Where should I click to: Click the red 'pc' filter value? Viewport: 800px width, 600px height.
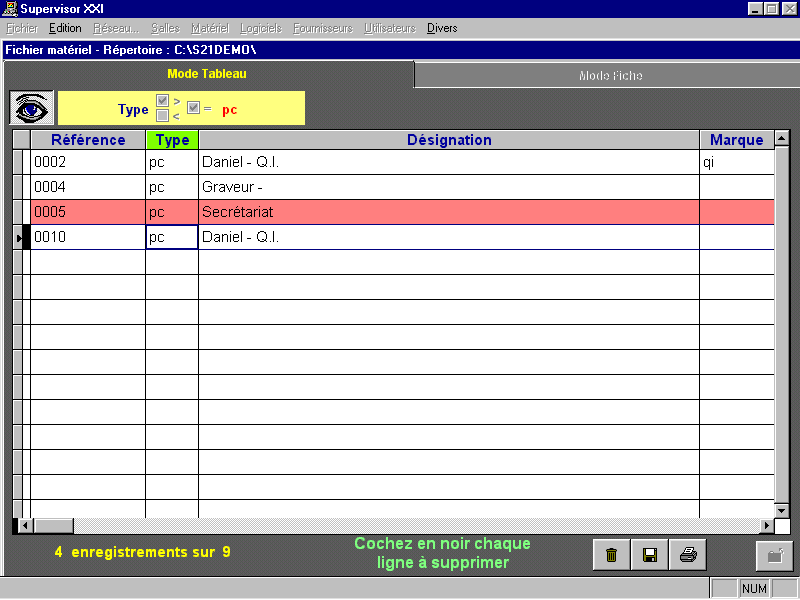[x=230, y=110]
